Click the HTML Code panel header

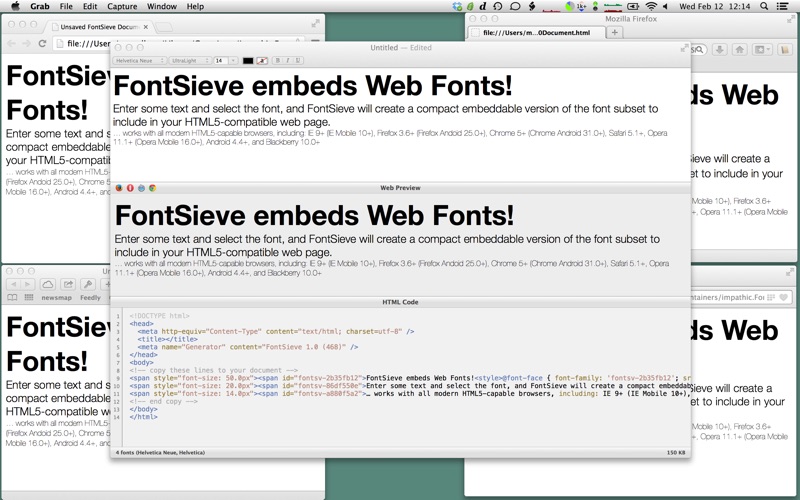click(x=401, y=302)
